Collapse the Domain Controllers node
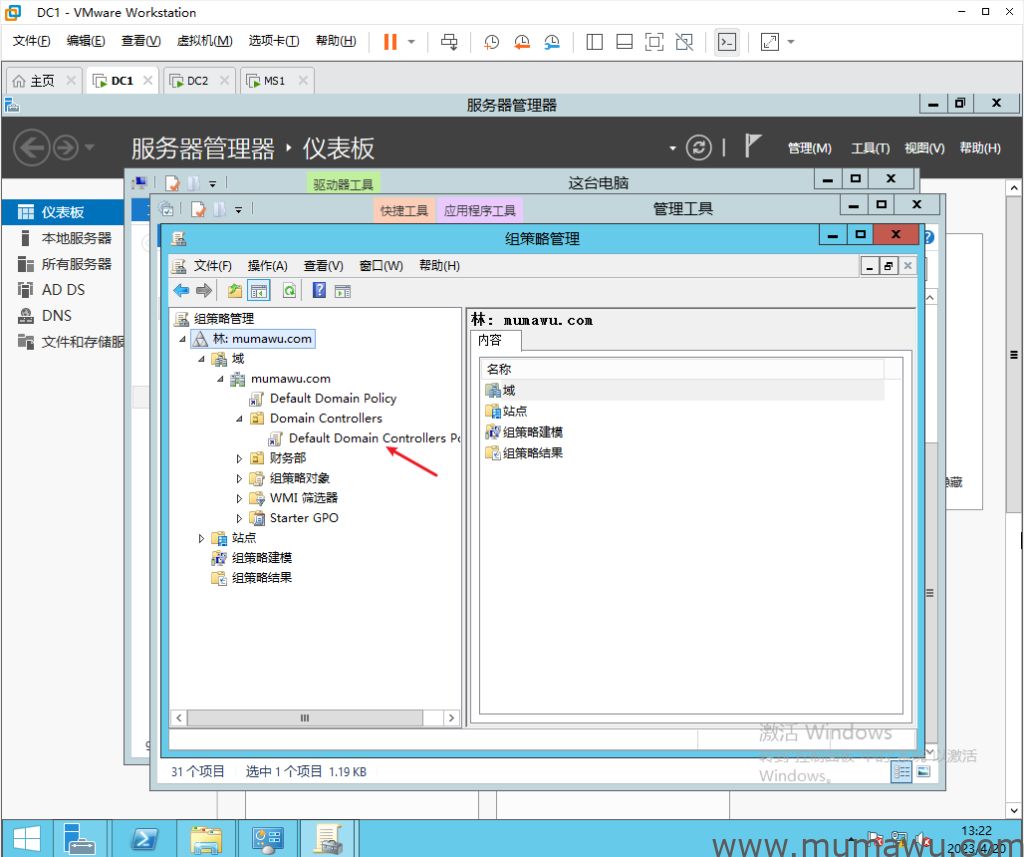This screenshot has width=1024, height=857. click(x=239, y=418)
